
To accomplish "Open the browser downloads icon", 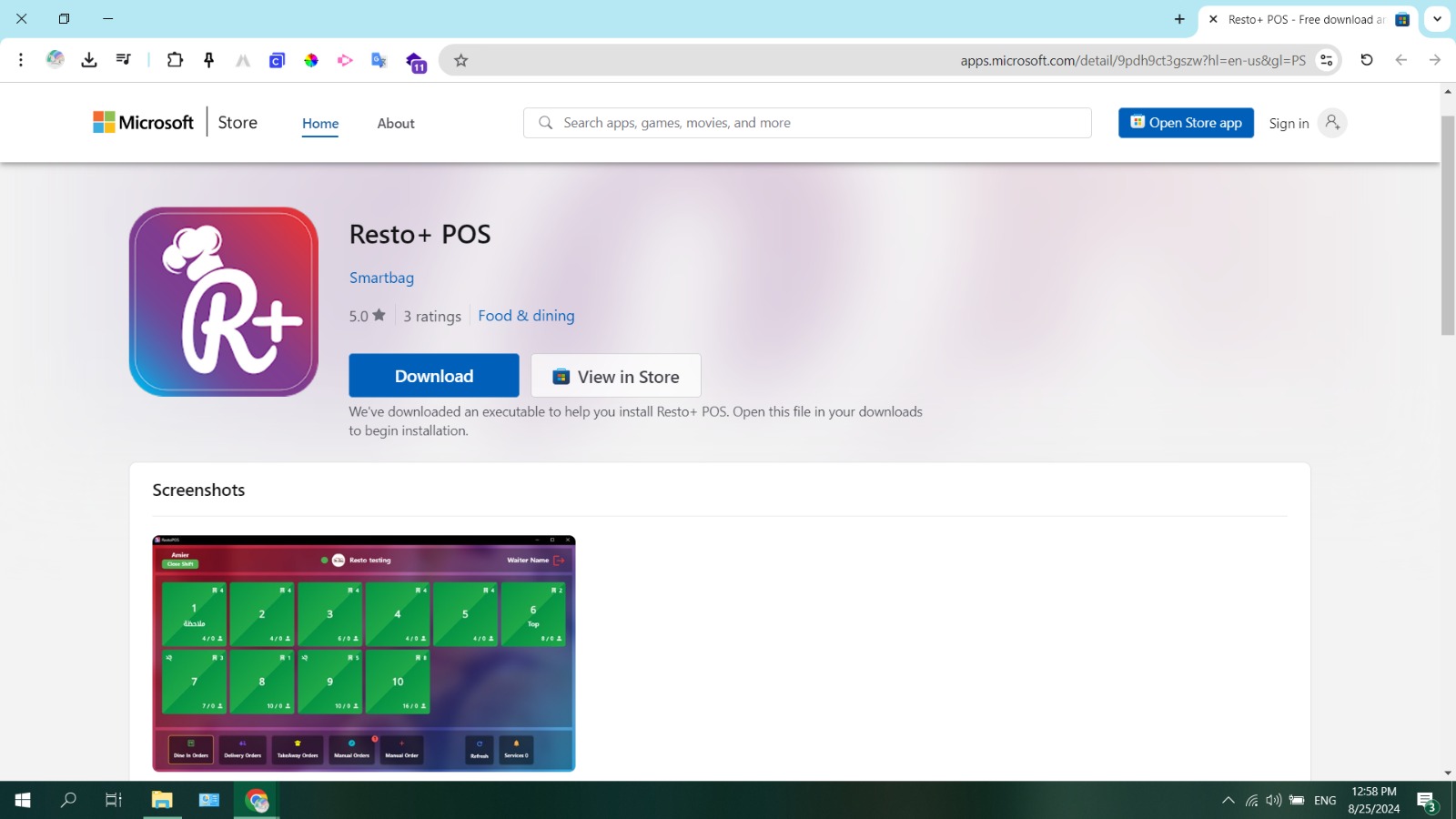I will pos(88,60).
